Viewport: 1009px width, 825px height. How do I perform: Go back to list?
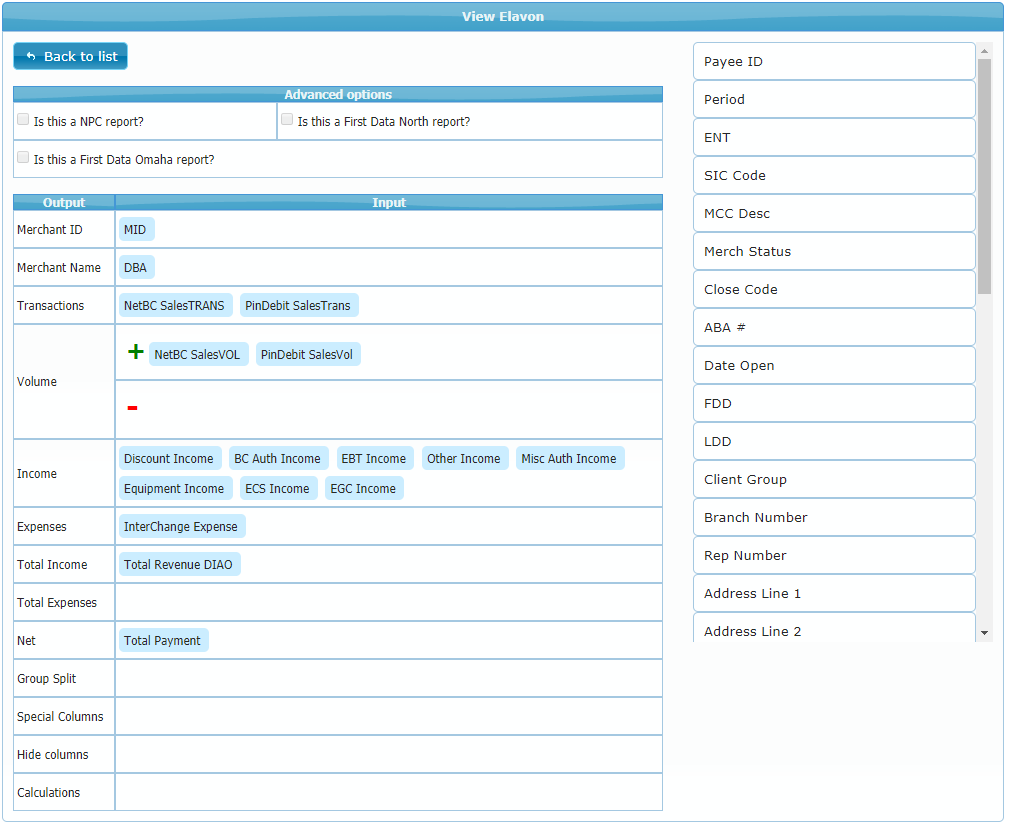pyautogui.click(x=71, y=57)
